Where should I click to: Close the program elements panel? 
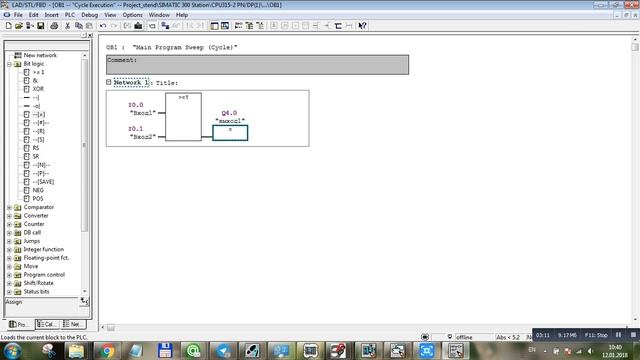(90, 36)
